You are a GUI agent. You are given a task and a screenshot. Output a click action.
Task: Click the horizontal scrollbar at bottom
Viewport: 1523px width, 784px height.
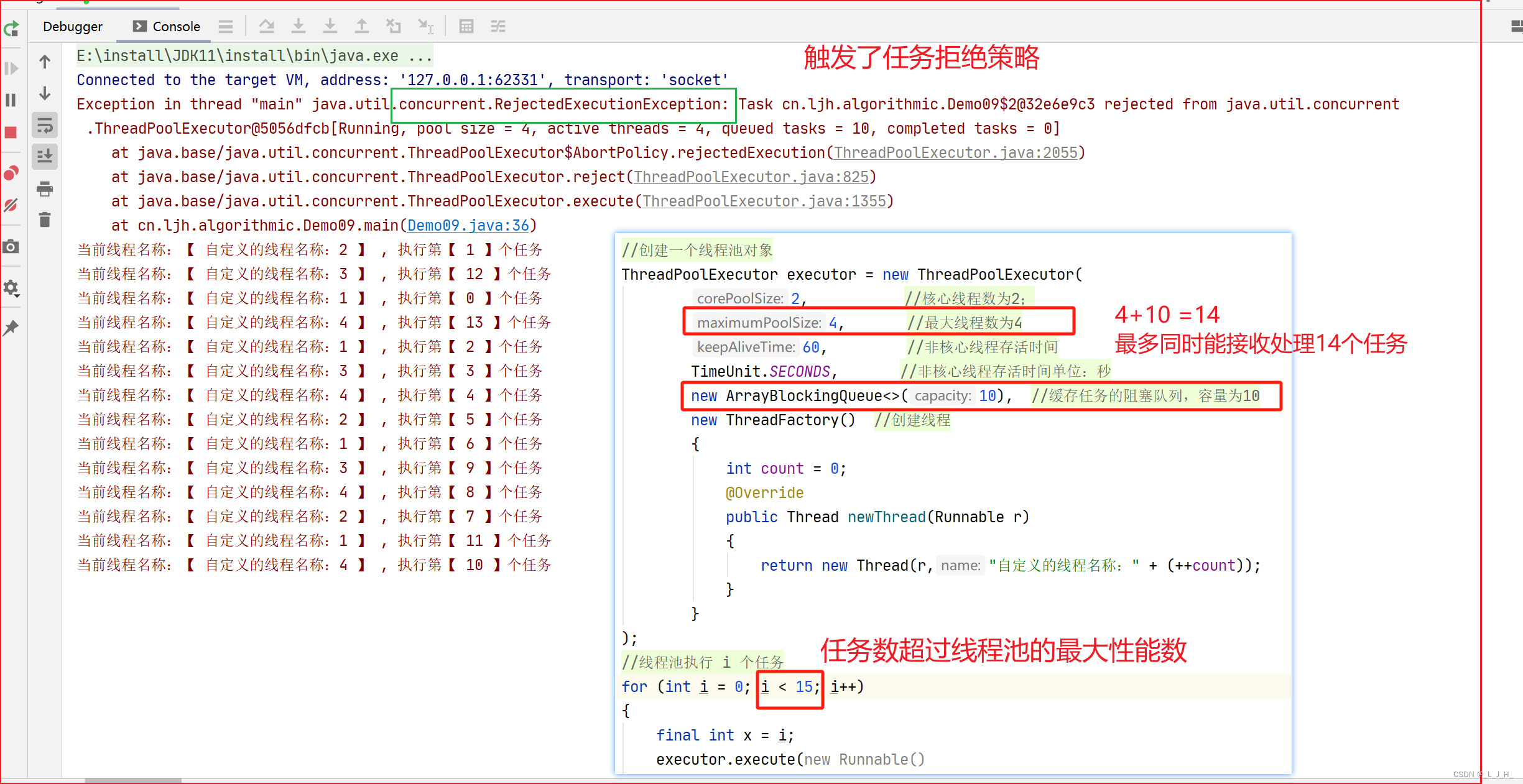tap(133, 781)
